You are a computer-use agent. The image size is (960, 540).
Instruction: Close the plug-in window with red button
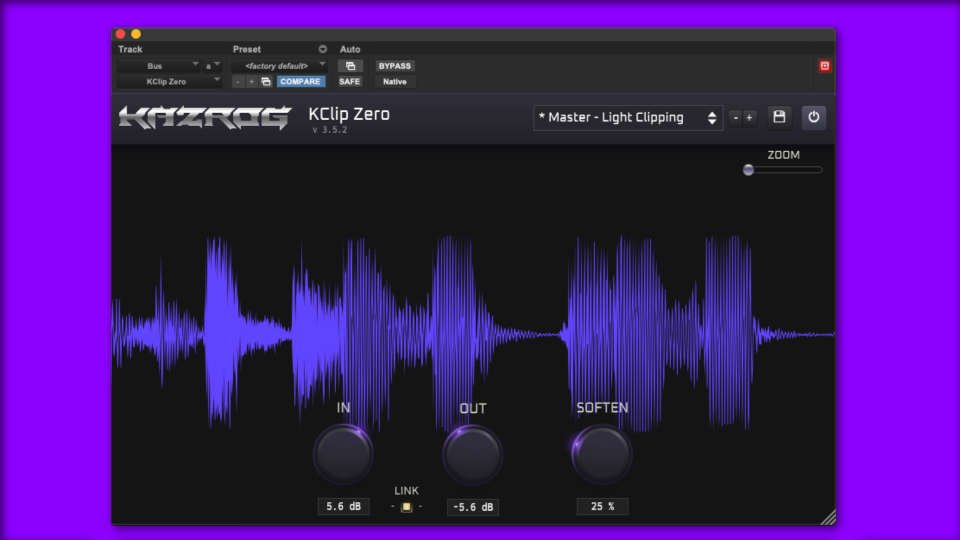pyautogui.click(x=121, y=34)
